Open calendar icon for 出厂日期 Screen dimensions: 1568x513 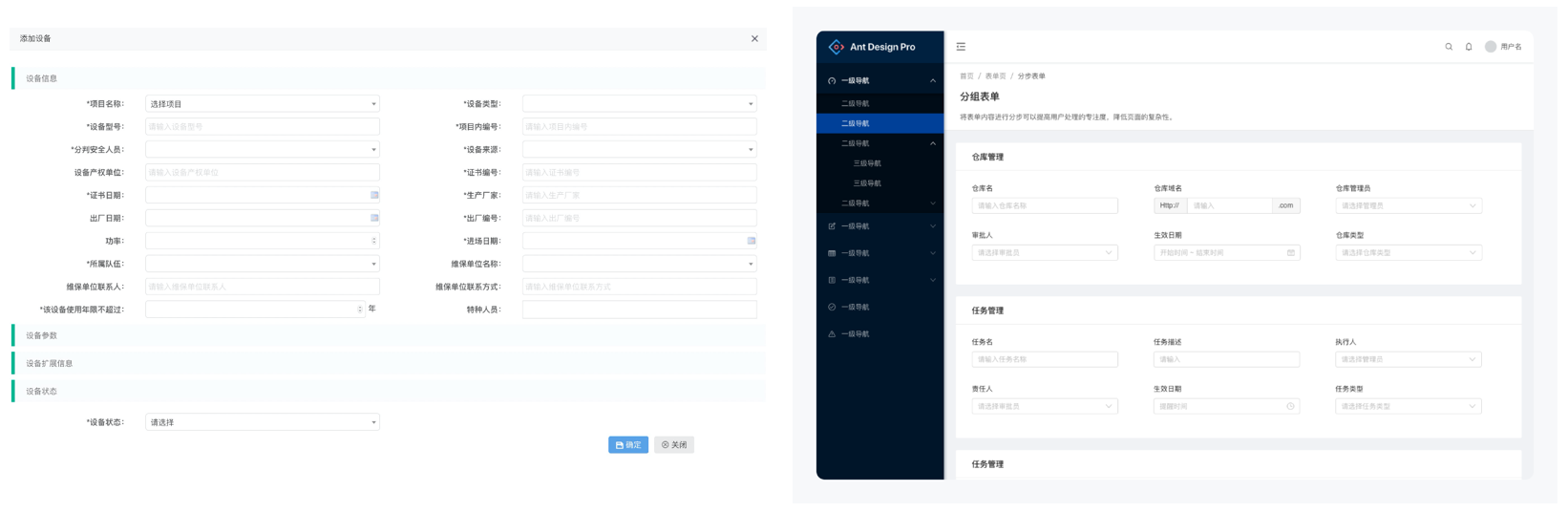(x=374, y=218)
